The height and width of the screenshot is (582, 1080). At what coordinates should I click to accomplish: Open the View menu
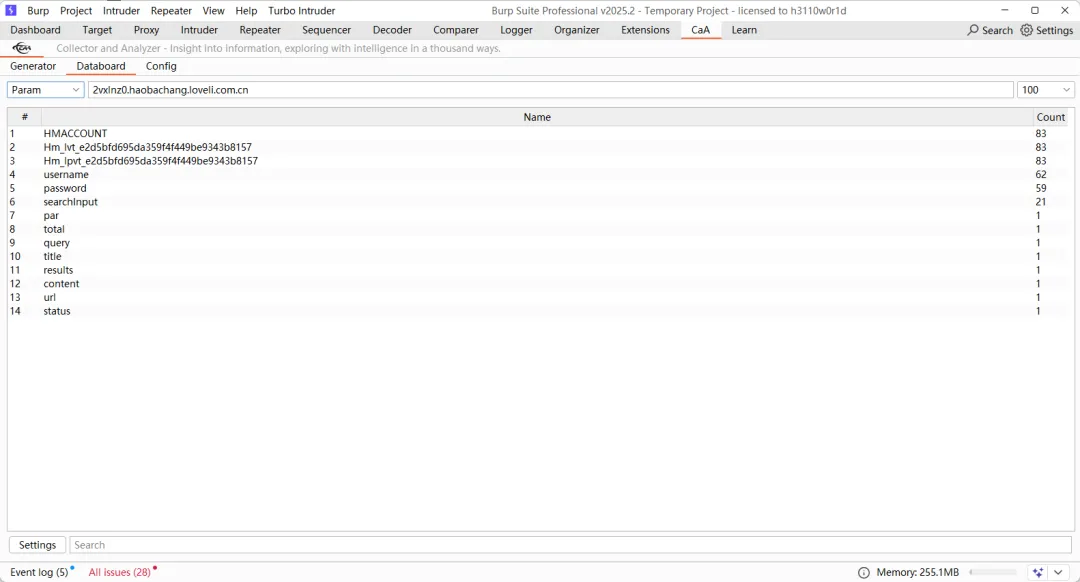214,10
